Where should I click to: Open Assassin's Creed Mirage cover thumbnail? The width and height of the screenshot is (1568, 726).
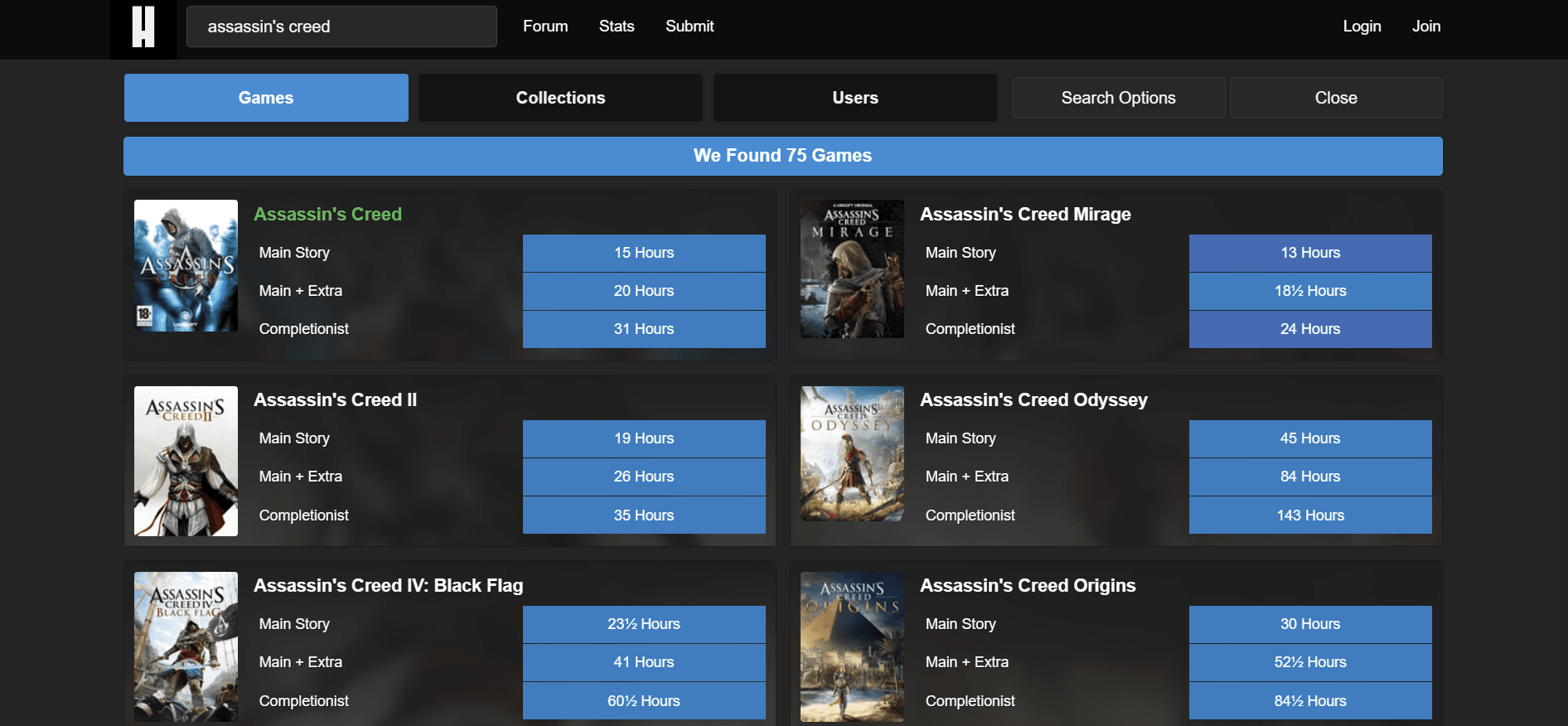pos(852,269)
